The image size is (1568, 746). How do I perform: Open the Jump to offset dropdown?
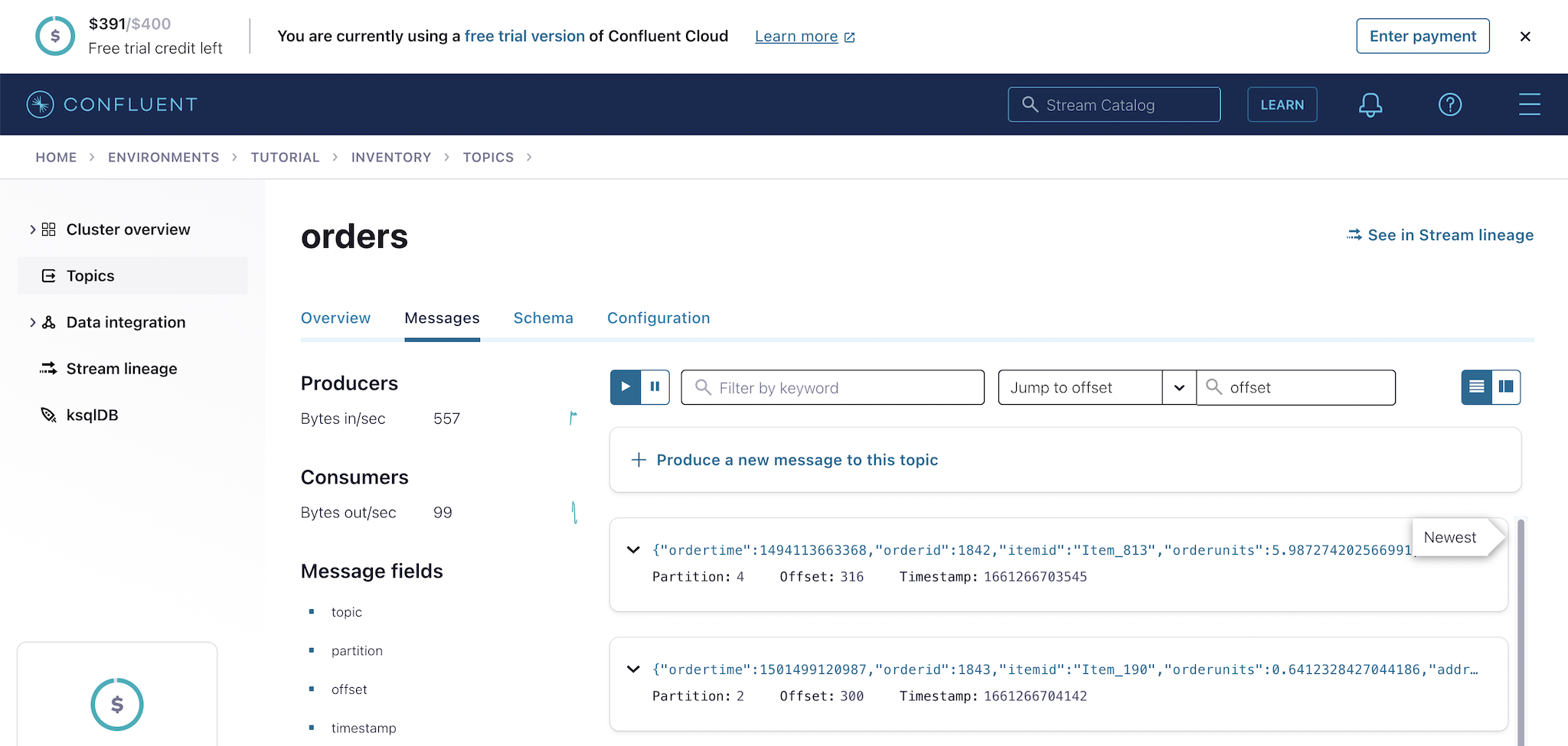click(1178, 387)
